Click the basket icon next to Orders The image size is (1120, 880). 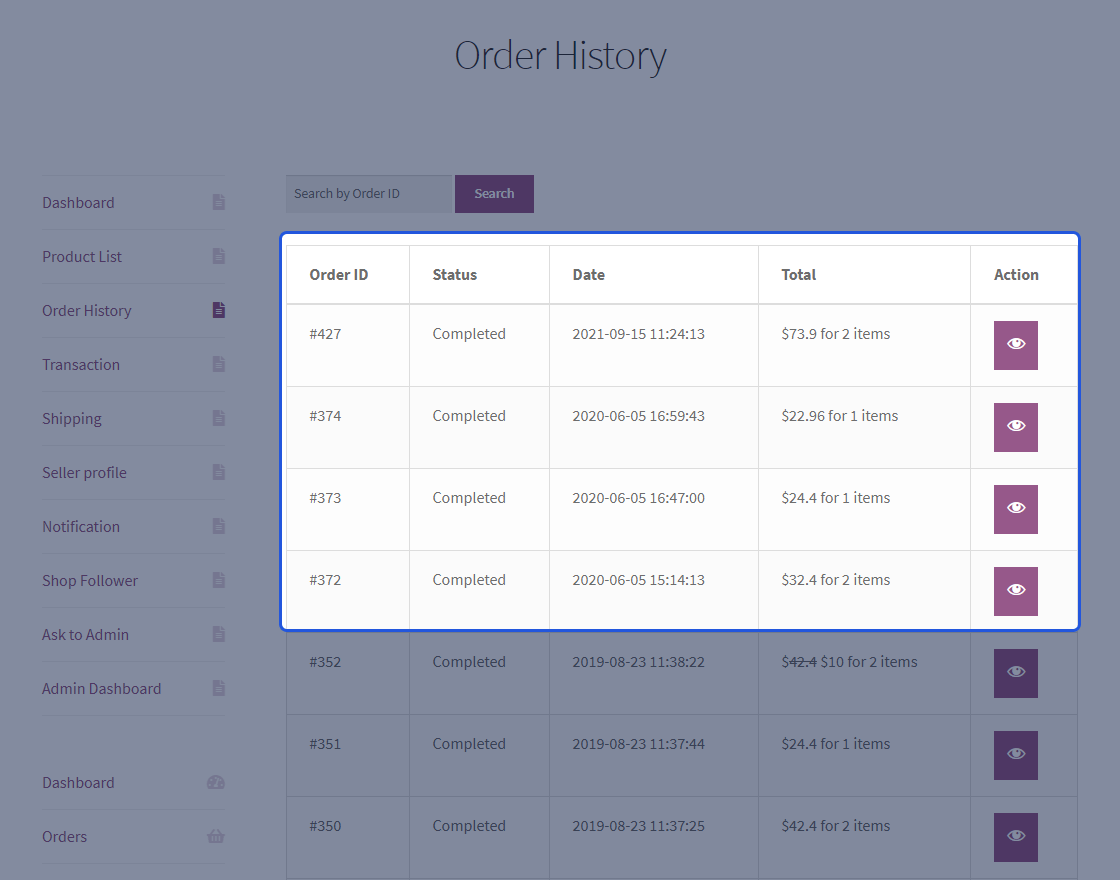point(216,836)
